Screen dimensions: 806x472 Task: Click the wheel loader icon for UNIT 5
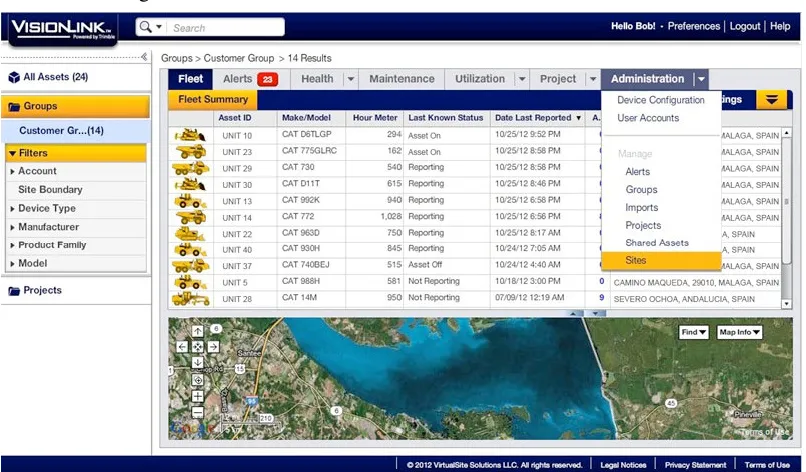190,282
